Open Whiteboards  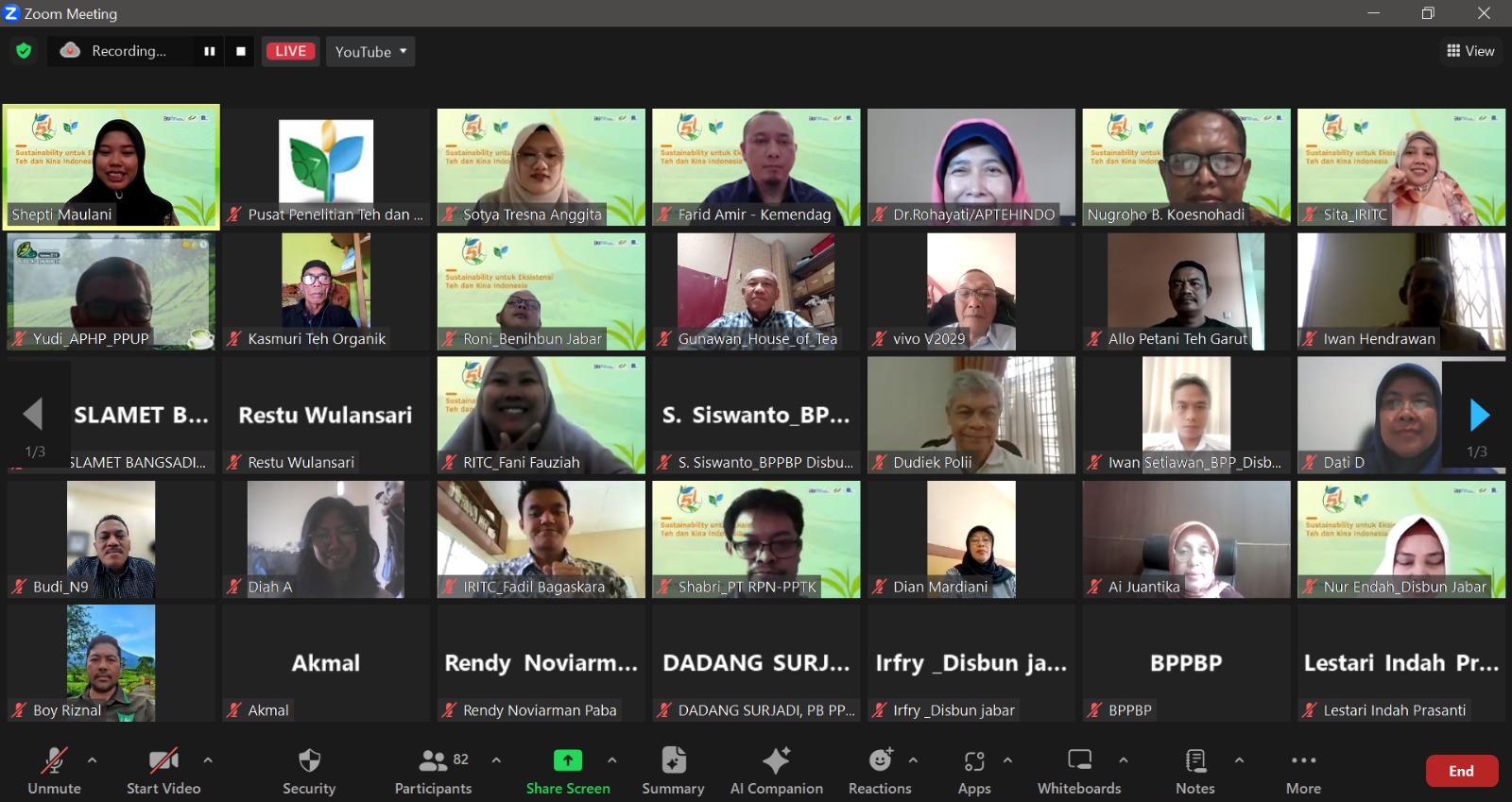tap(1078, 771)
